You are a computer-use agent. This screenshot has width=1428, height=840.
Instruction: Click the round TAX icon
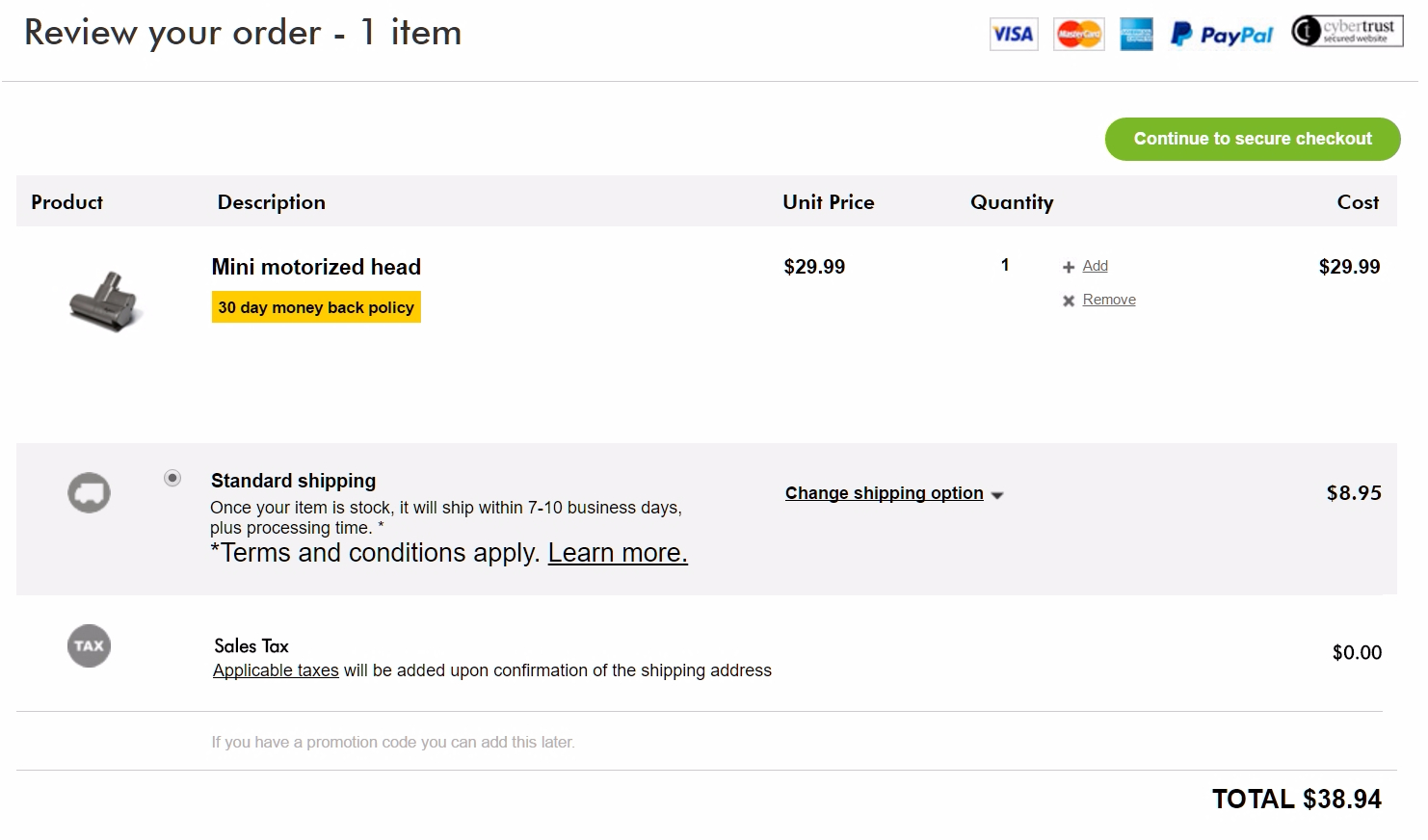pyautogui.click(x=89, y=645)
